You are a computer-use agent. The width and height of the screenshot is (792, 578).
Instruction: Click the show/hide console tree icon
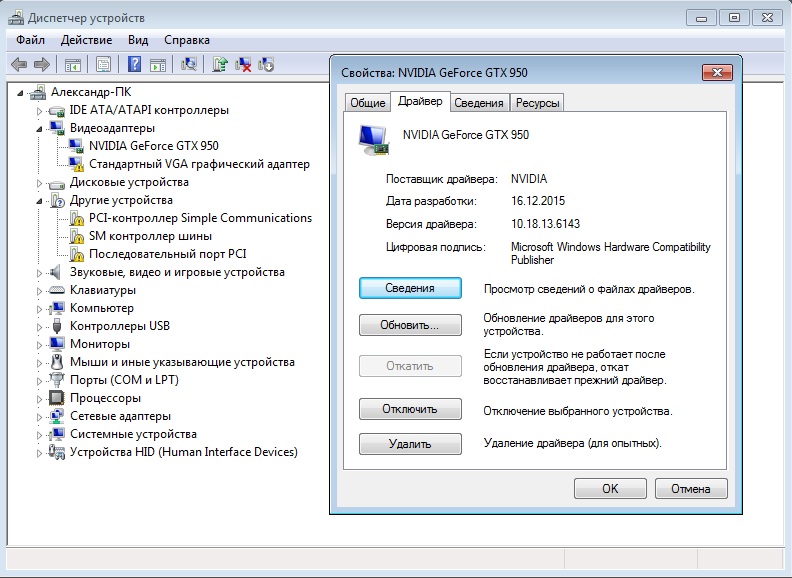pyautogui.click(x=73, y=65)
